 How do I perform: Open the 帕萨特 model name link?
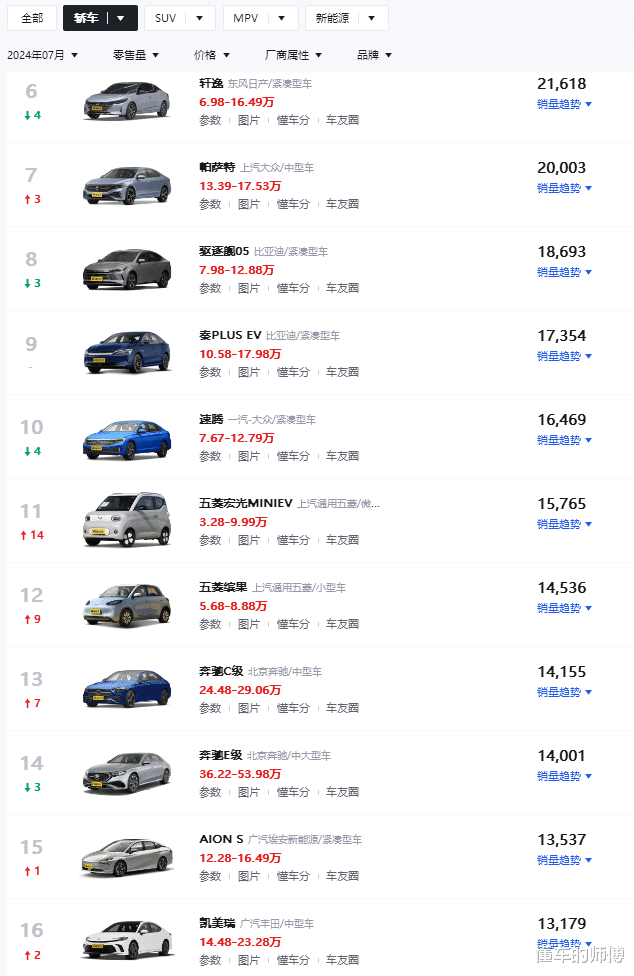[x=217, y=167]
